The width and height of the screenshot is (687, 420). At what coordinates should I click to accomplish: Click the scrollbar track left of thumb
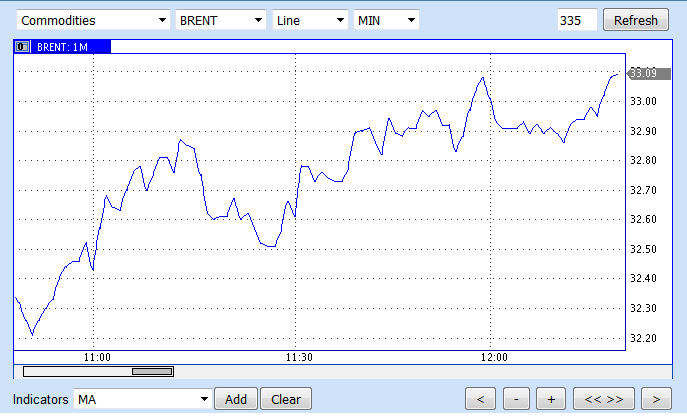[x=78, y=371]
